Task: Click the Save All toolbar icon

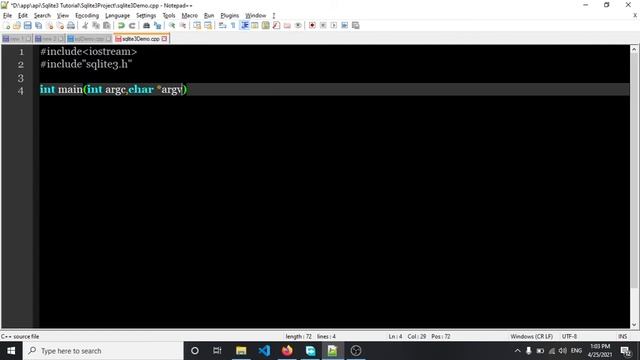Action: coord(38,25)
